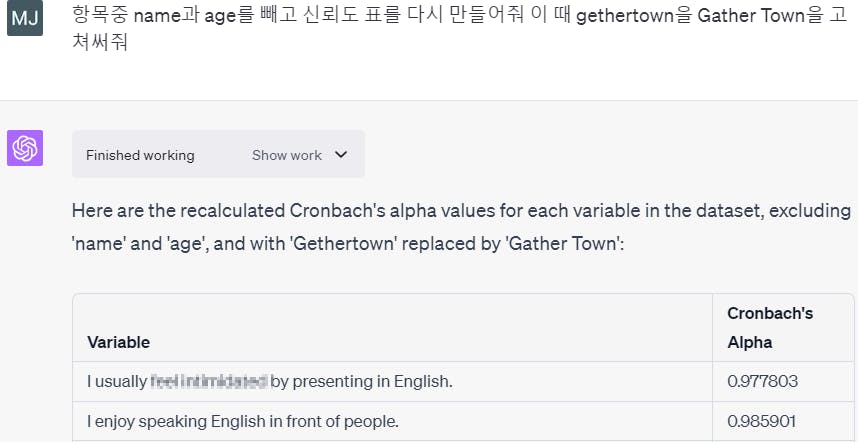Click the response paragraph starting 'Here are'
The image size is (858, 442).
tap(460, 226)
